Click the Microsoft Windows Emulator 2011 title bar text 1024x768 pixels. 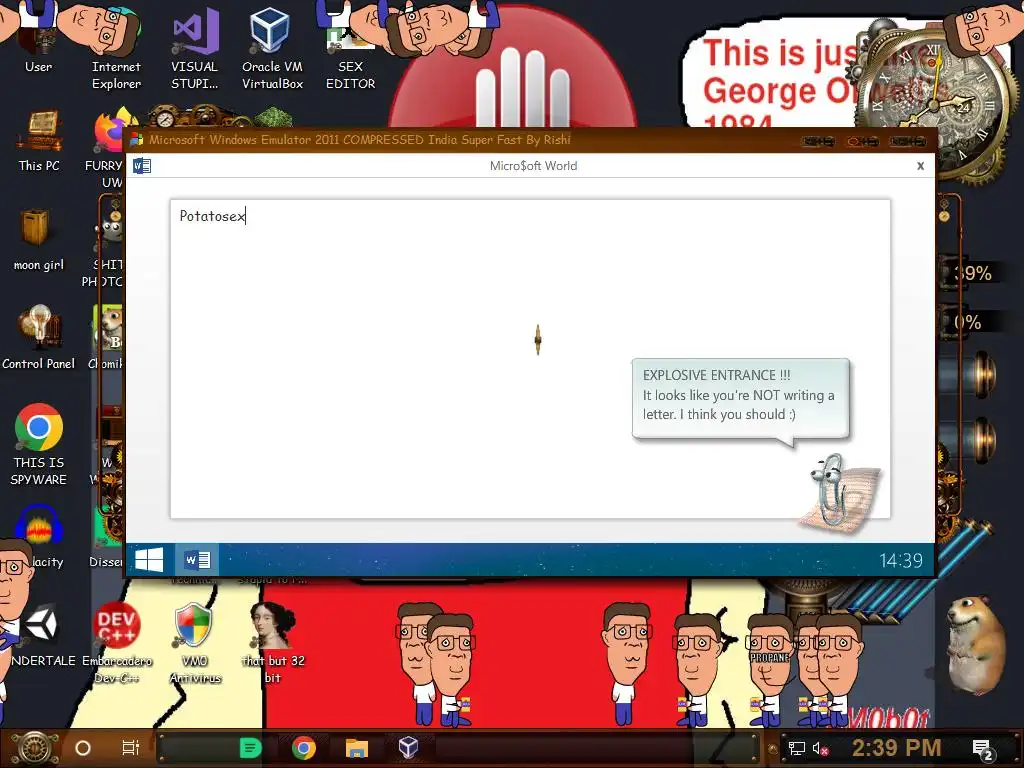point(360,139)
